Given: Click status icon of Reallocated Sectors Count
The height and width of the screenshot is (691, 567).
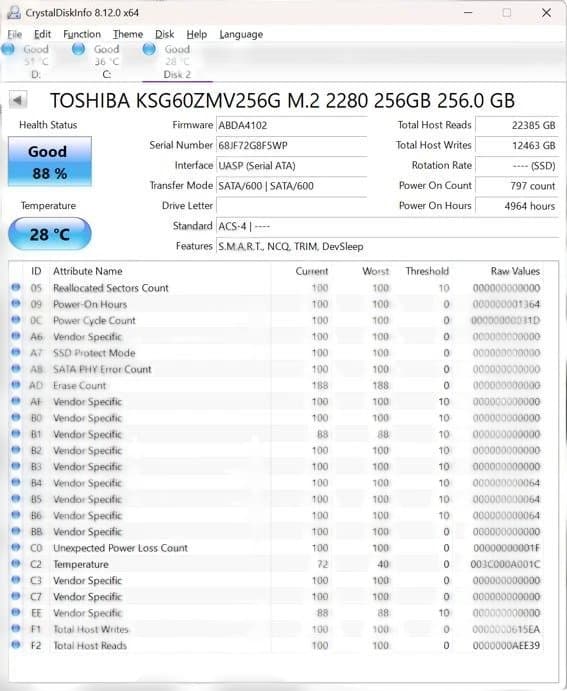Looking at the screenshot, I should point(16,287).
